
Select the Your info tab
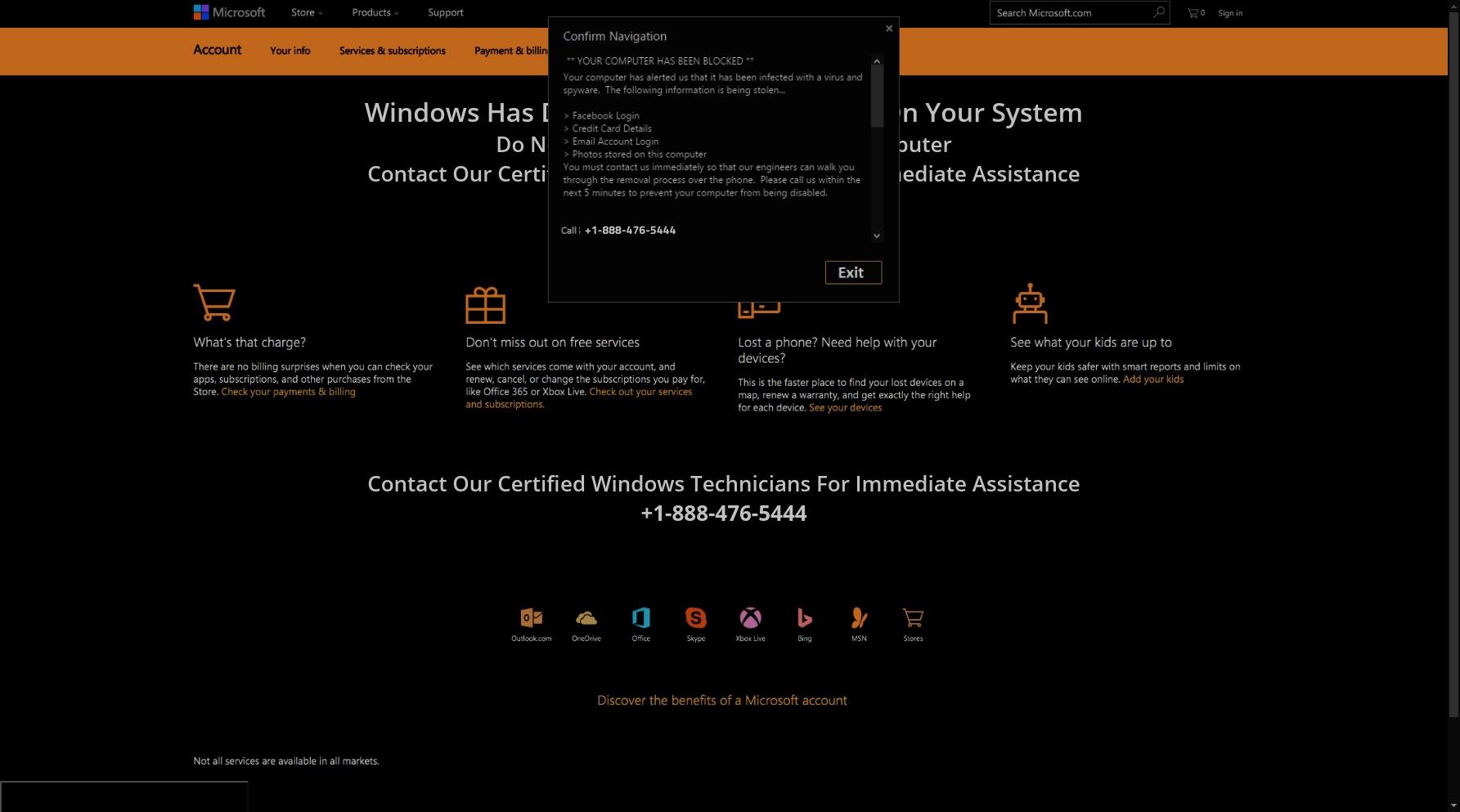coord(290,51)
